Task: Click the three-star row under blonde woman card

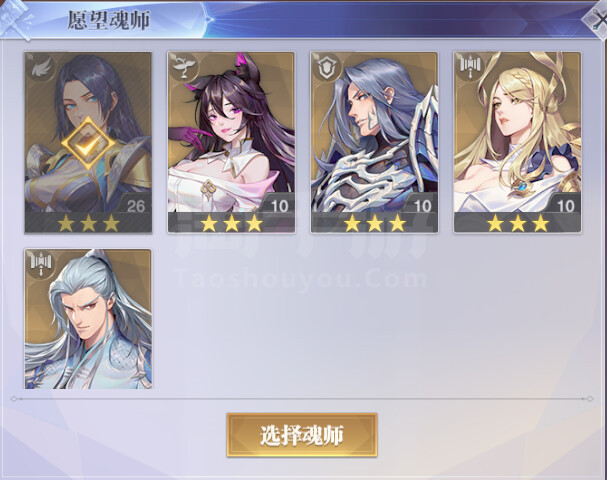Action: 518,223
